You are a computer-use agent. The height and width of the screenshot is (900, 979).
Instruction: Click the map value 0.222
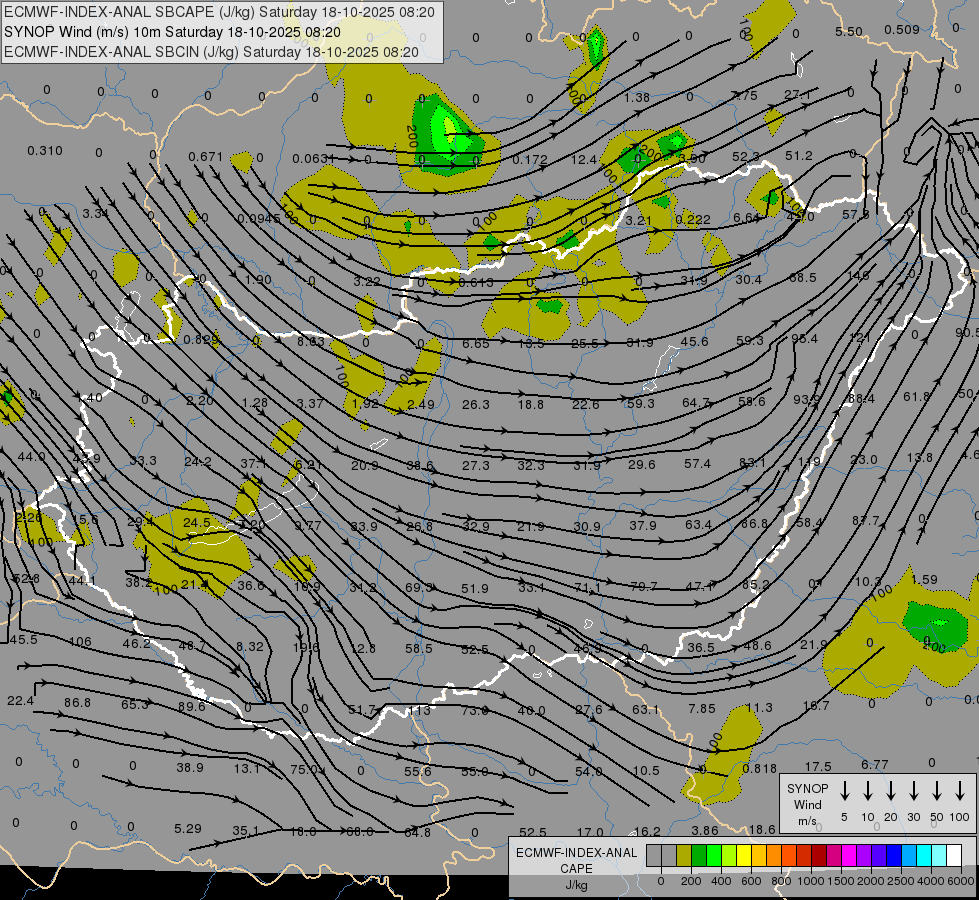click(x=693, y=219)
